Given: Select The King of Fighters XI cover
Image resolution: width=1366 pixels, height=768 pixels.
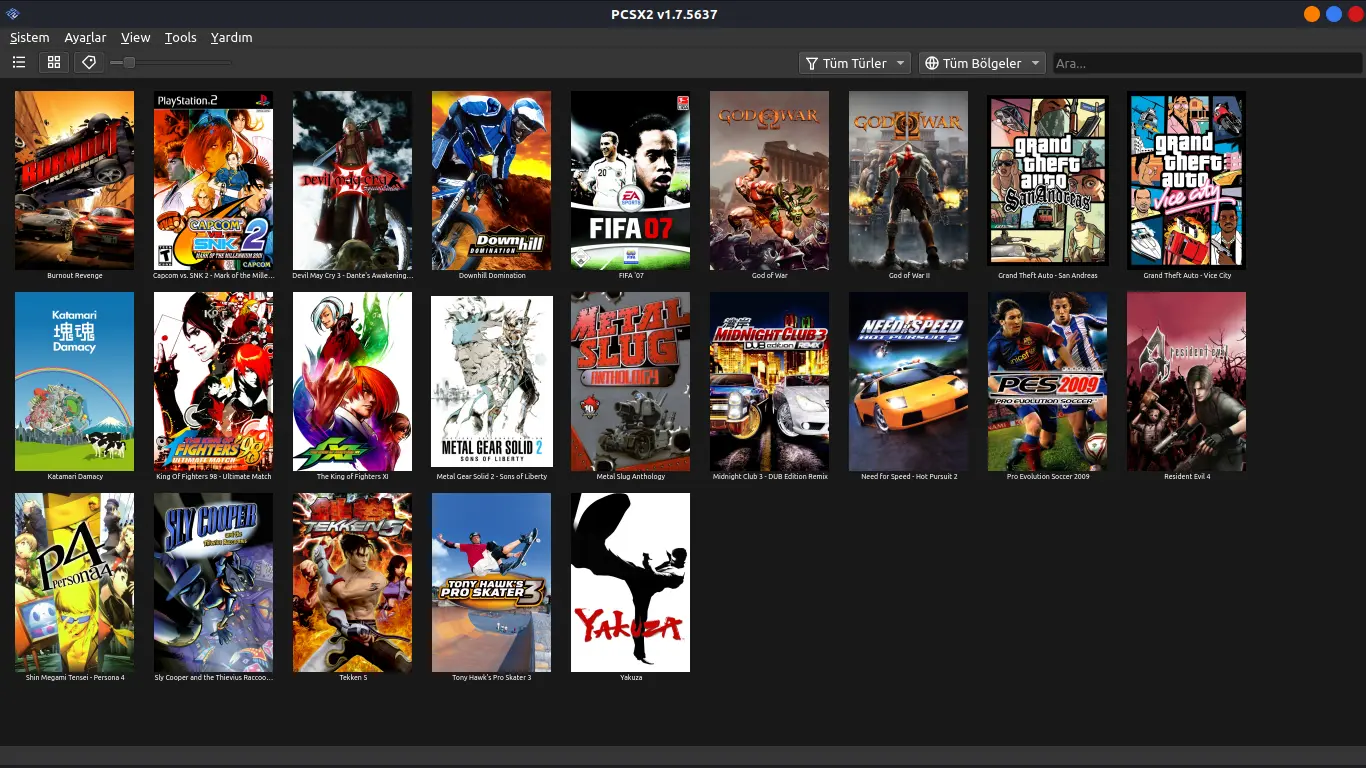Looking at the screenshot, I should (x=352, y=381).
